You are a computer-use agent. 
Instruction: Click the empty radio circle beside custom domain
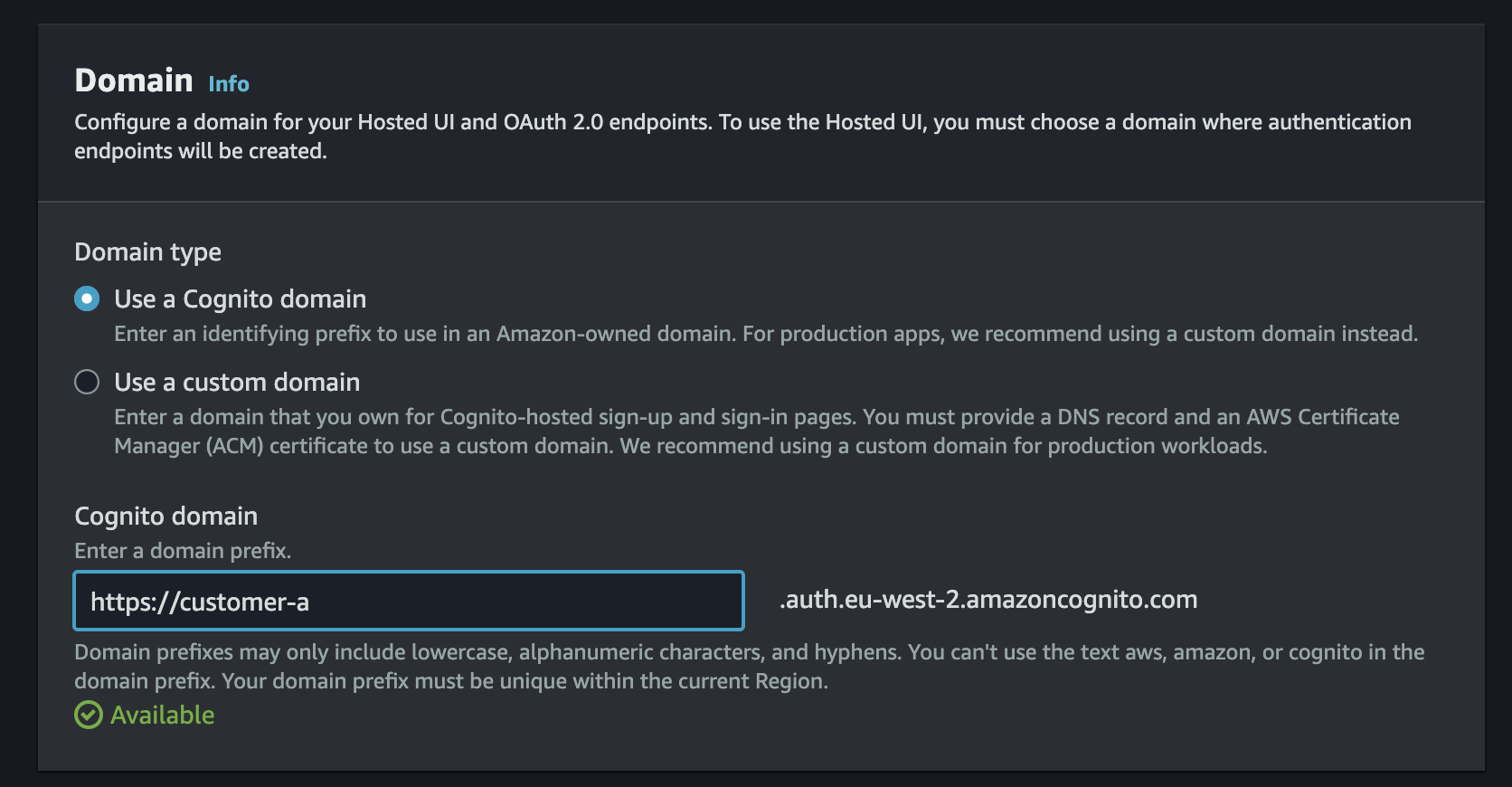(x=87, y=382)
